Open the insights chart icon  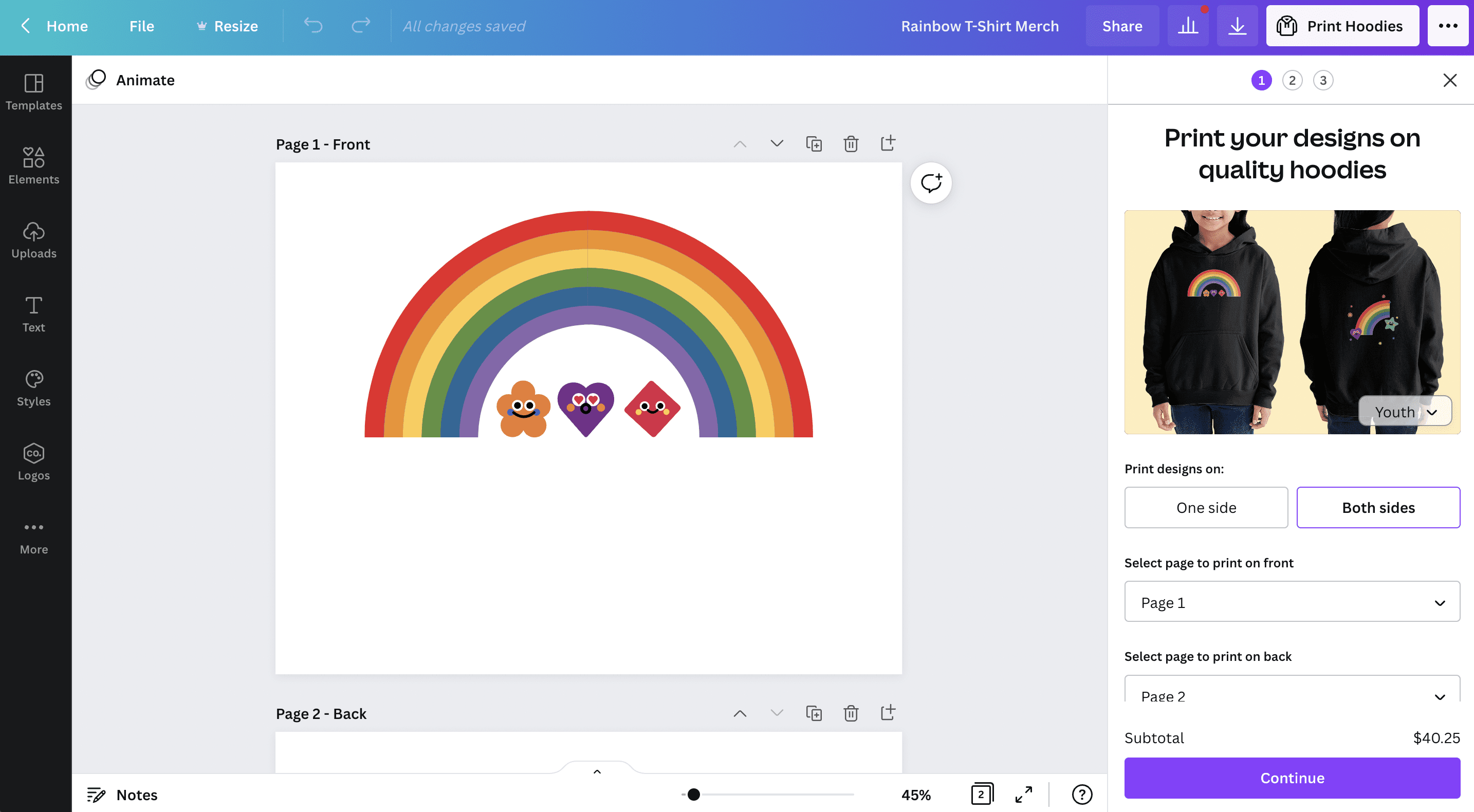click(x=1188, y=26)
